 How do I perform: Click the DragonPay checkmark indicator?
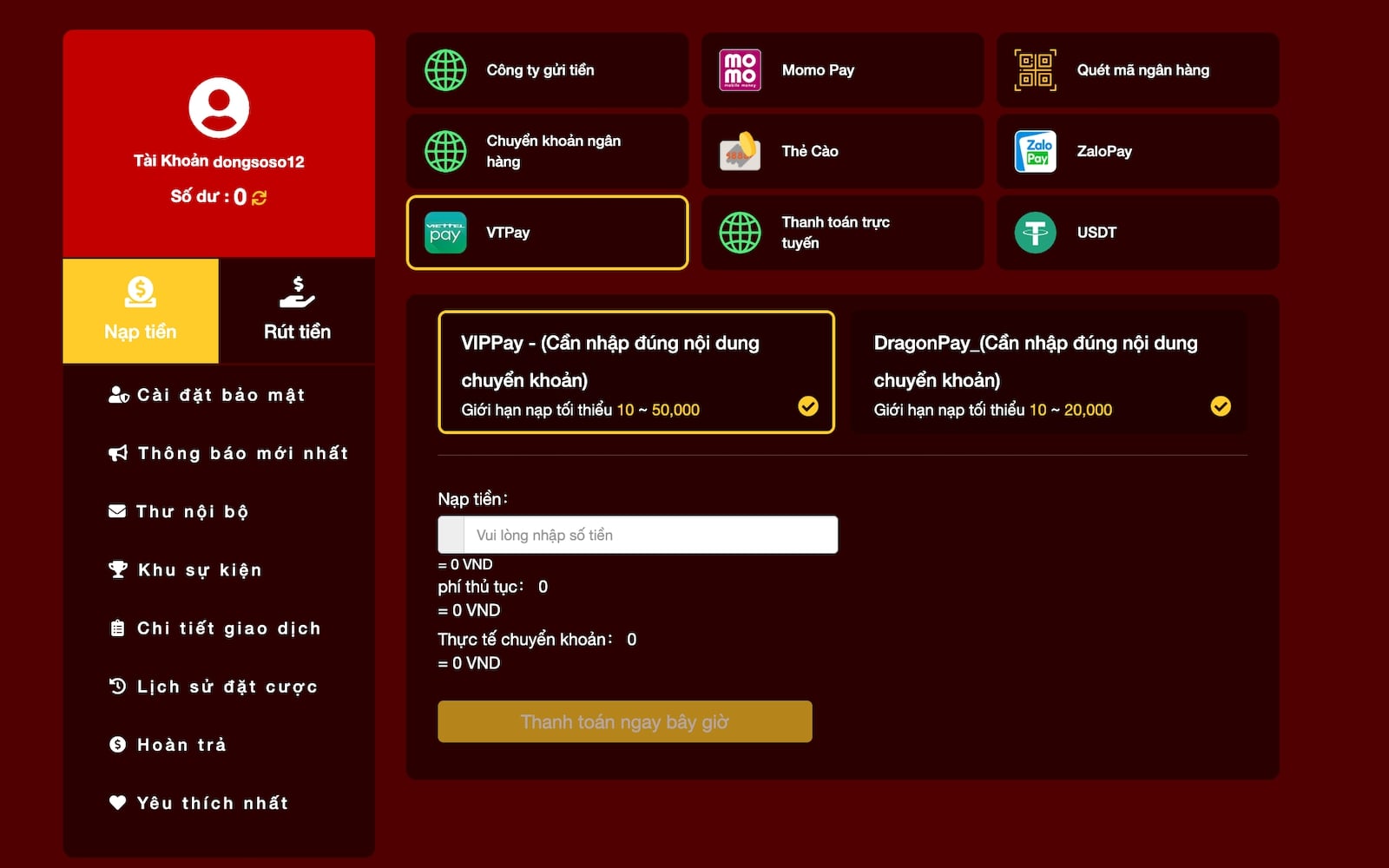point(1221,406)
